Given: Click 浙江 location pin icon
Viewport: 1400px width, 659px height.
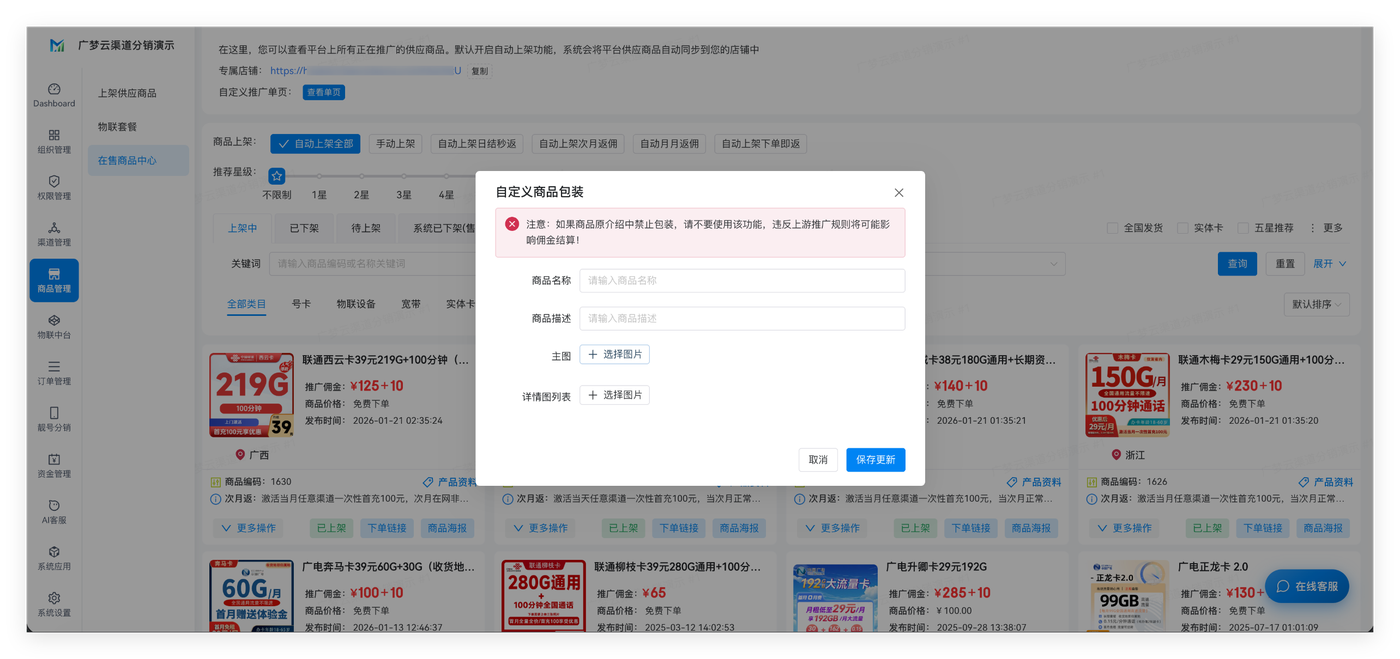Looking at the screenshot, I should tap(1116, 455).
